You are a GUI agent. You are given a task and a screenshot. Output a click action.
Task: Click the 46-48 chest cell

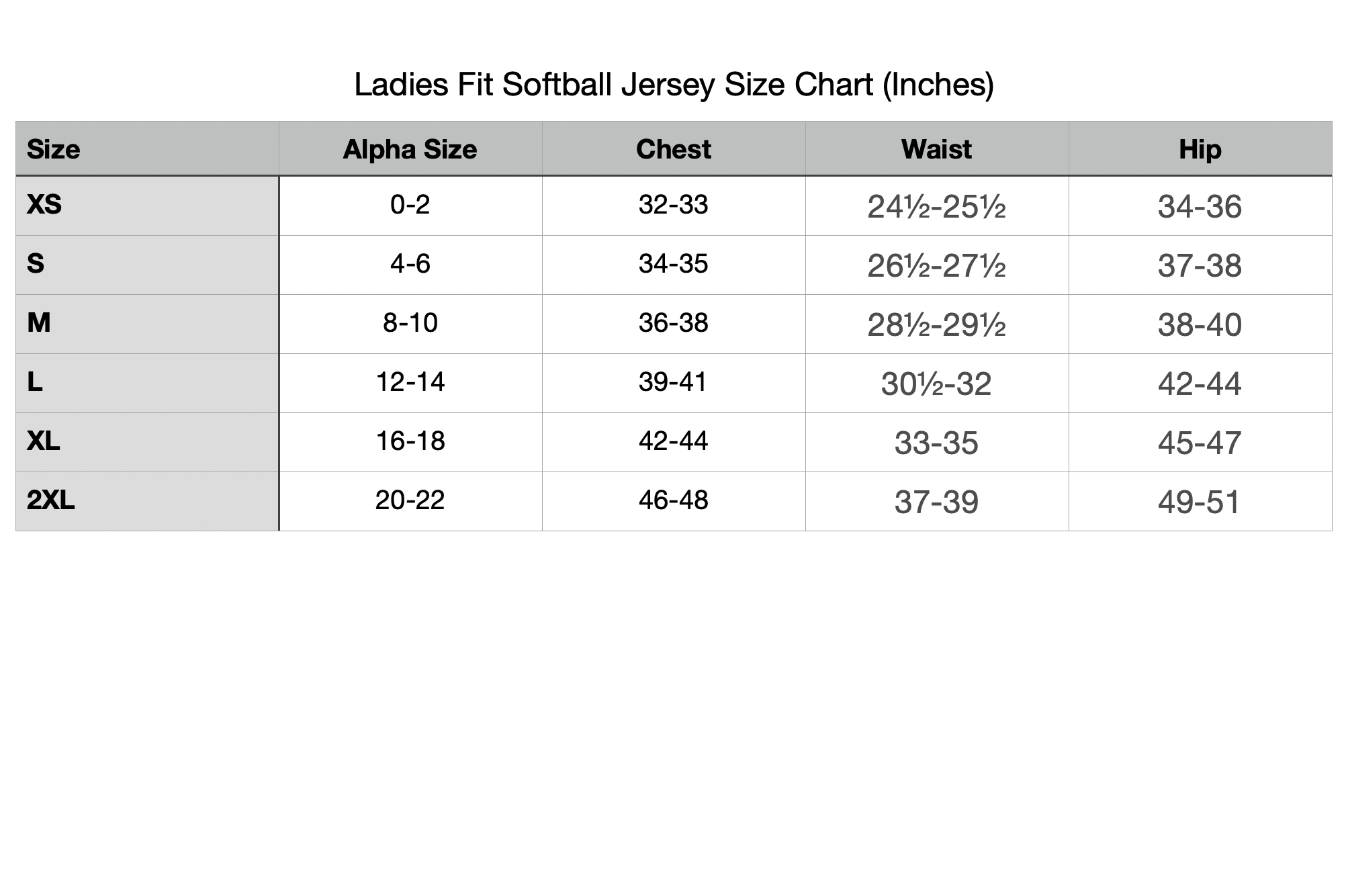pyautogui.click(x=673, y=500)
